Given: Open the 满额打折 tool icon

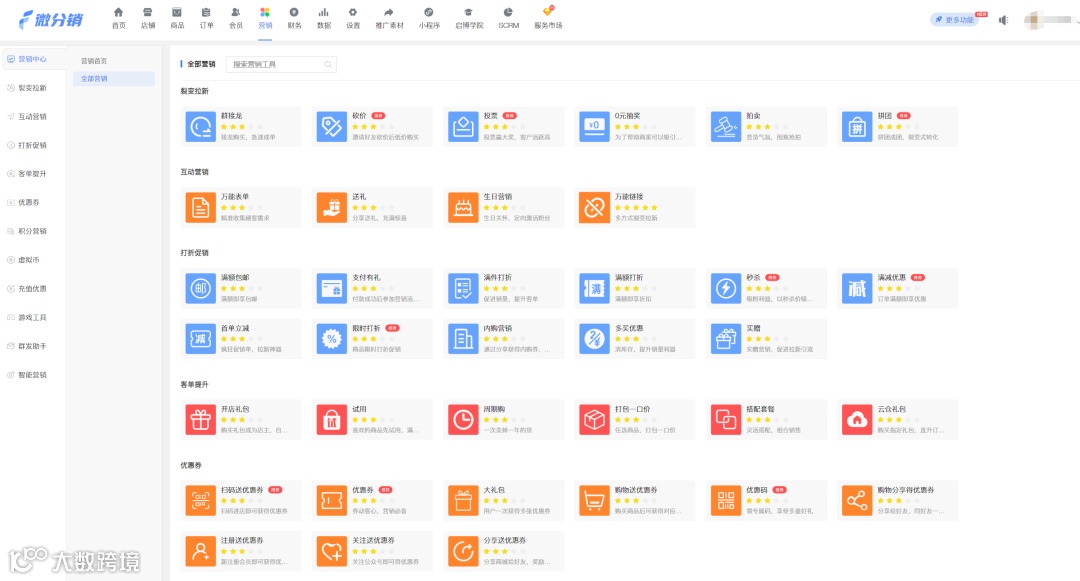Looking at the screenshot, I should pos(594,288).
